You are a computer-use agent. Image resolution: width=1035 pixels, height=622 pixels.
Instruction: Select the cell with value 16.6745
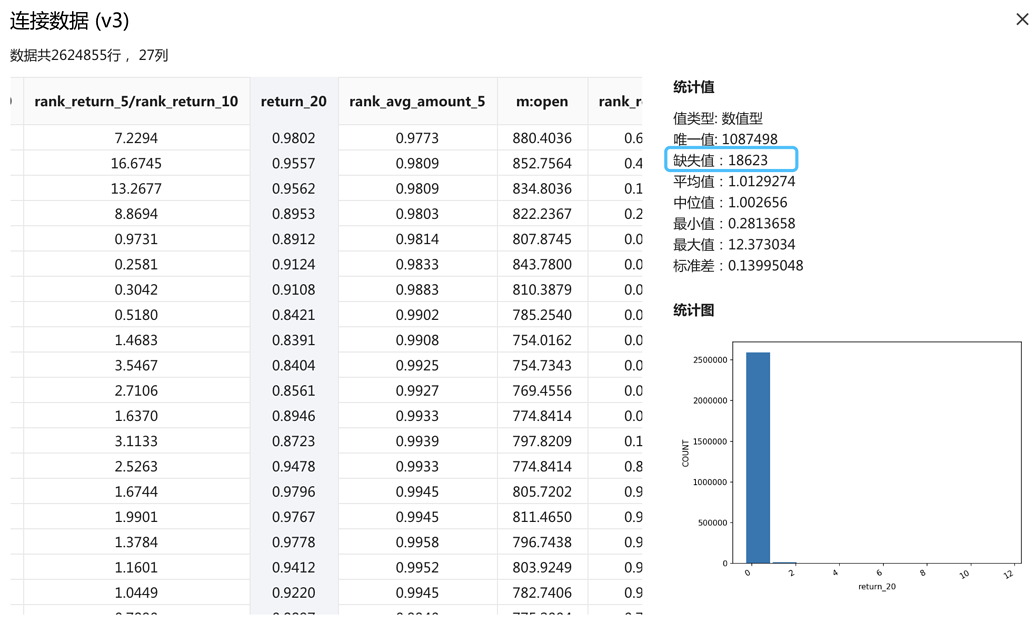pos(136,163)
